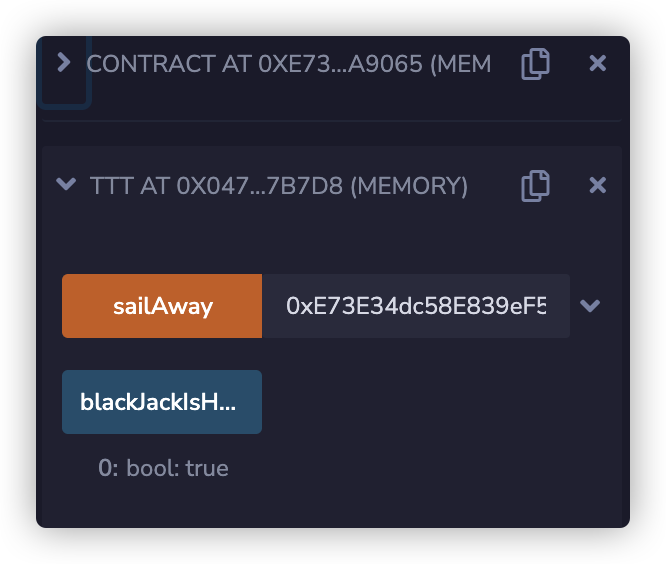Remove the TTT deployed contract instance
The image size is (666, 564).
tap(598, 185)
